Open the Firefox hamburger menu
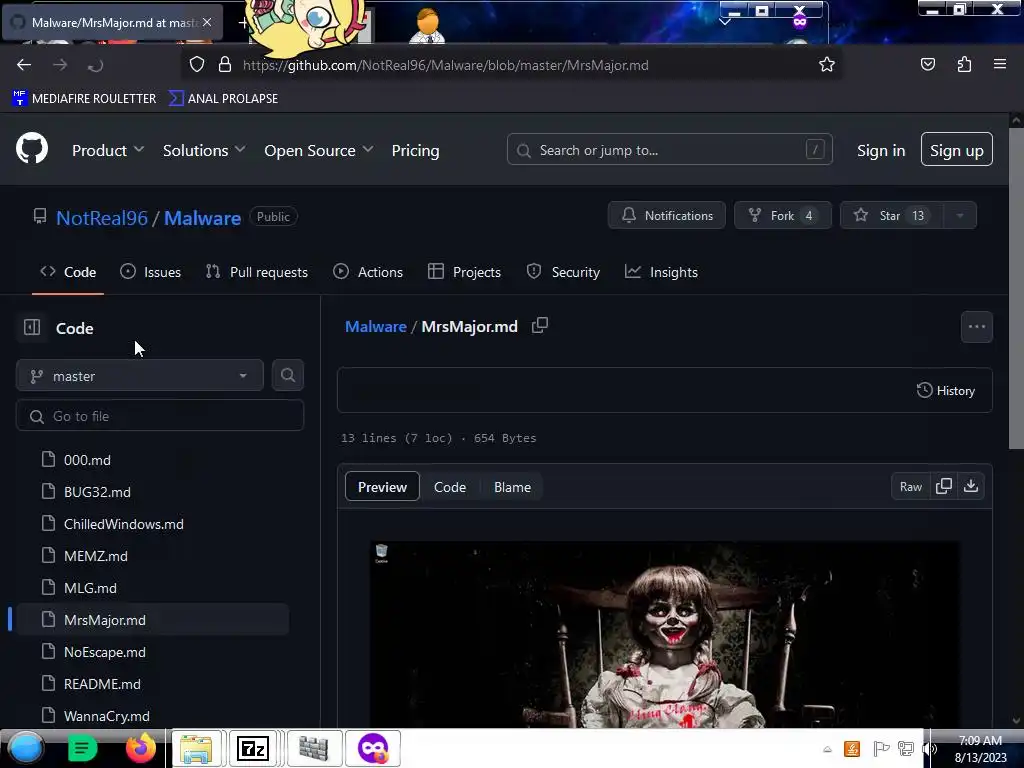This screenshot has height=768, width=1024. 999,64
